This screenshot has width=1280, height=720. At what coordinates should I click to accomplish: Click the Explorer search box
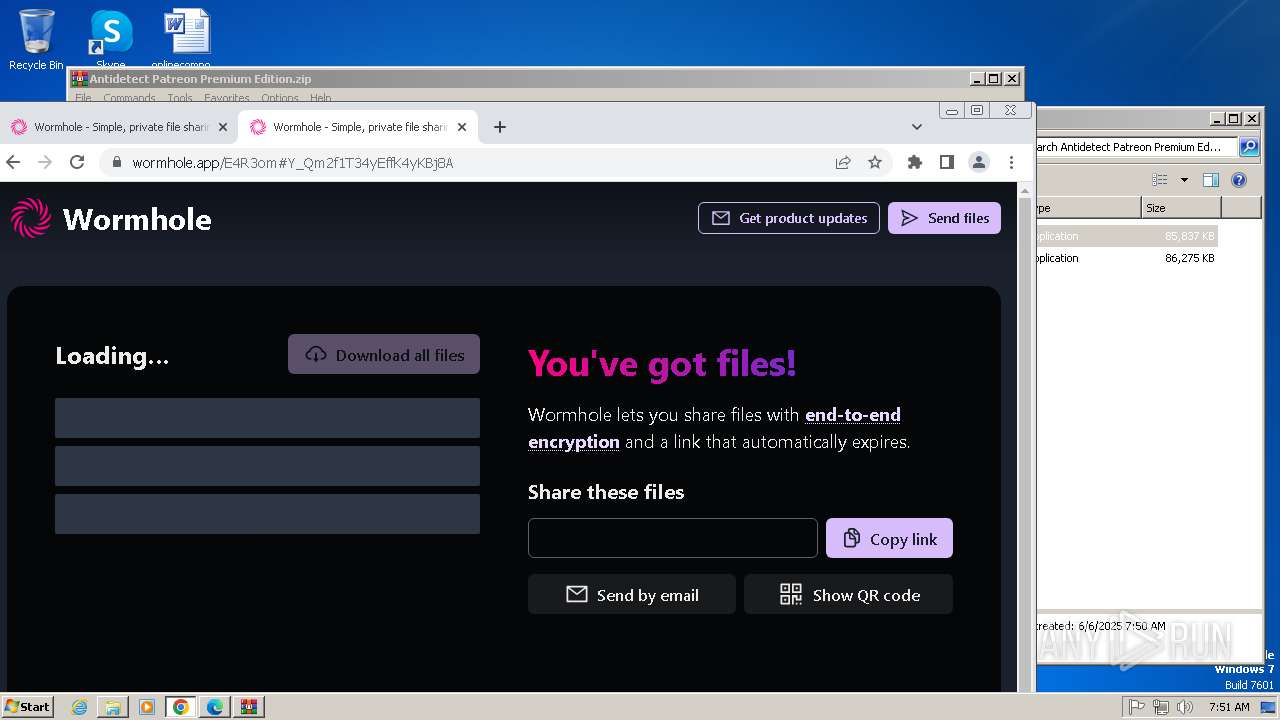point(1137,147)
